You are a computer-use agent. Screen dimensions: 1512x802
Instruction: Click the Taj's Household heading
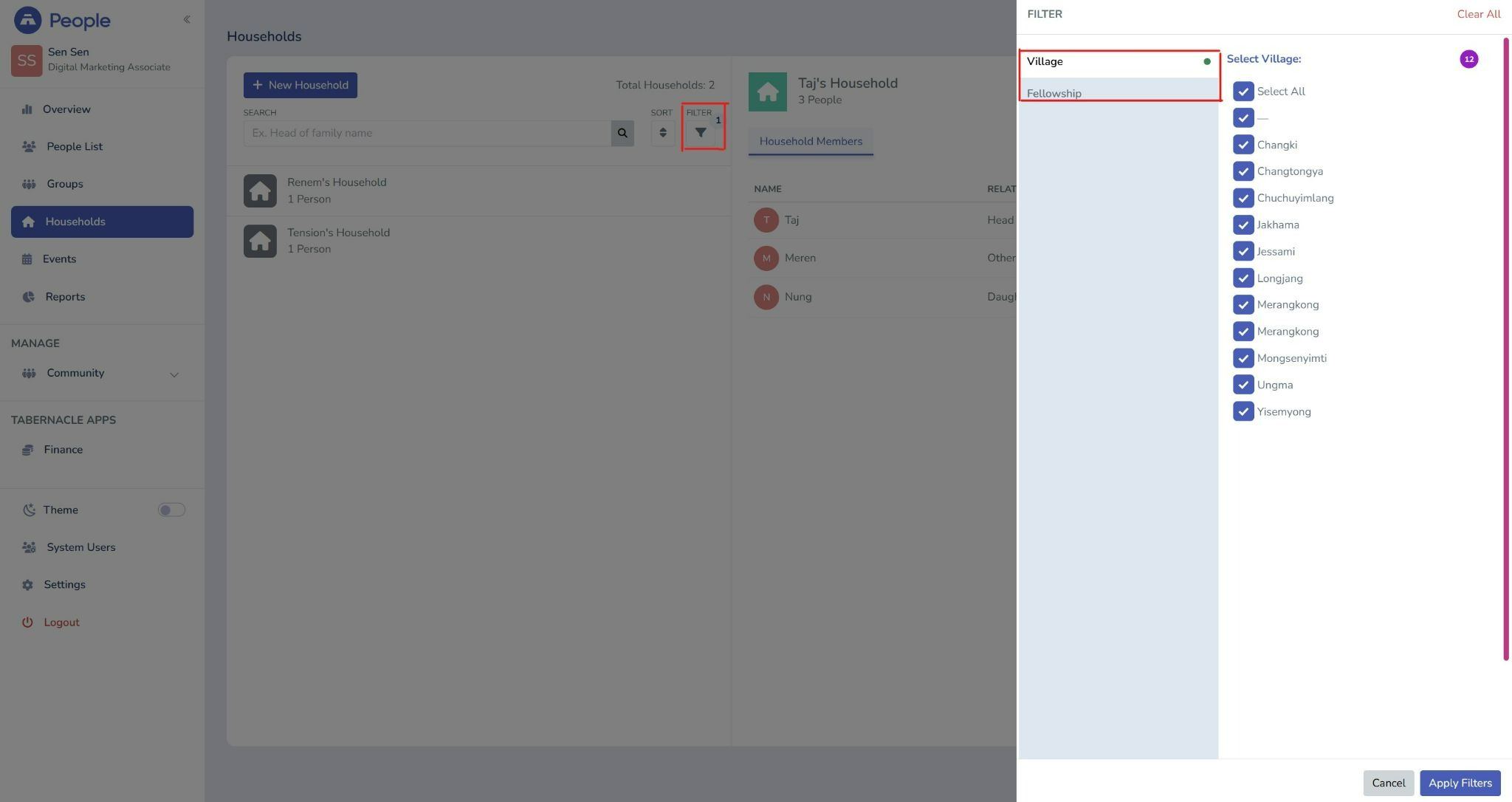[x=848, y=83]
